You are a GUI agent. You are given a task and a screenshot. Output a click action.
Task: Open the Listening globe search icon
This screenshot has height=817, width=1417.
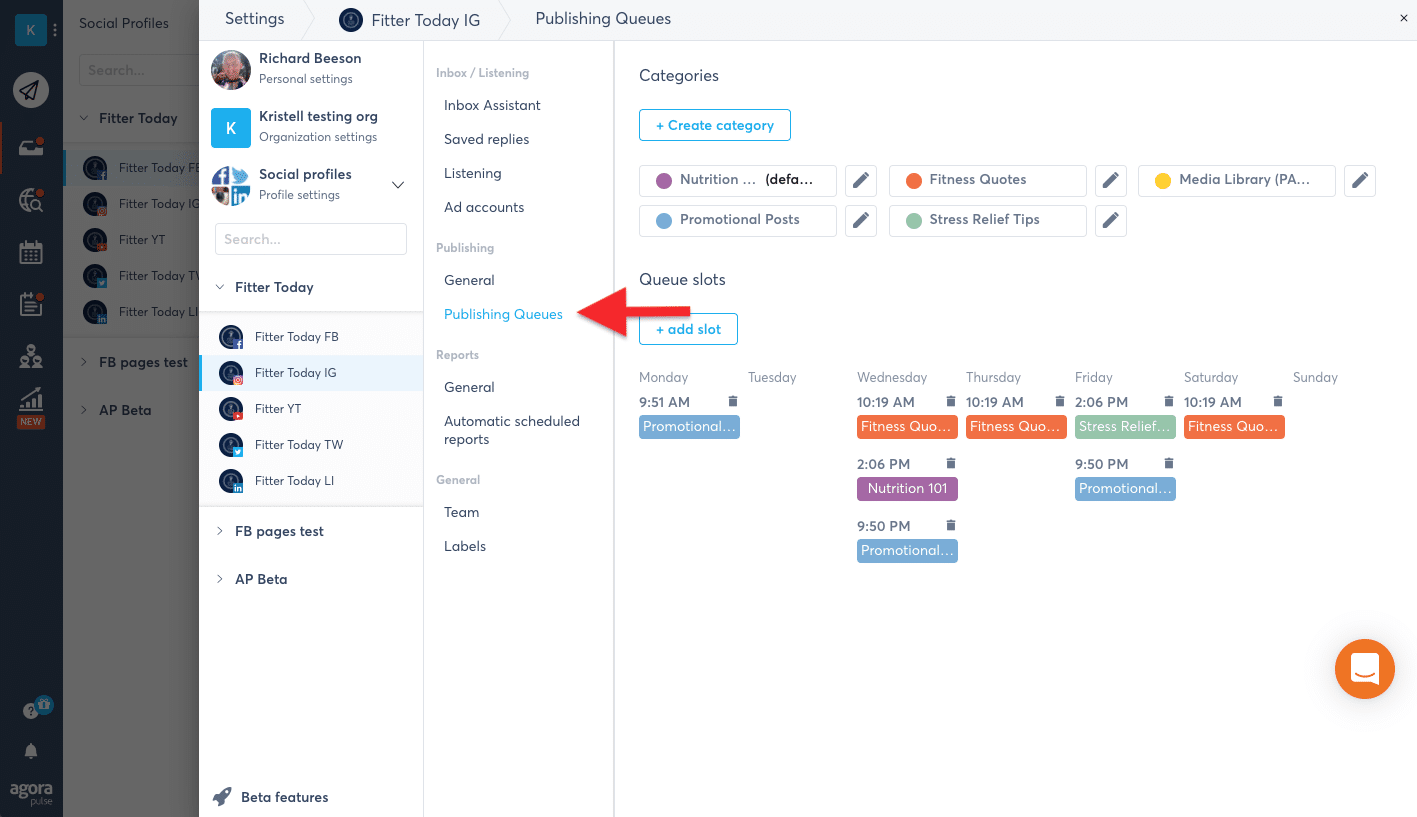click(31, 201)
